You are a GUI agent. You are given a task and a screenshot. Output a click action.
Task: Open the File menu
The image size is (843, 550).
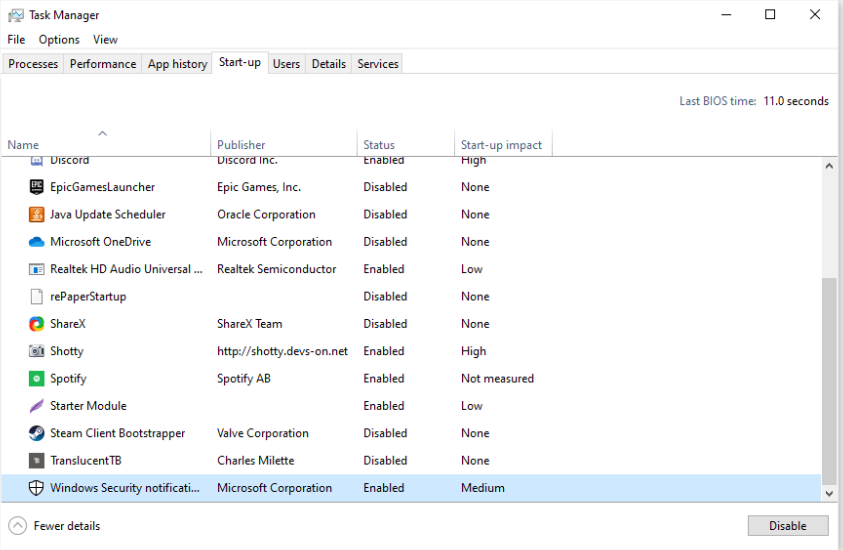tap(16, 39)
